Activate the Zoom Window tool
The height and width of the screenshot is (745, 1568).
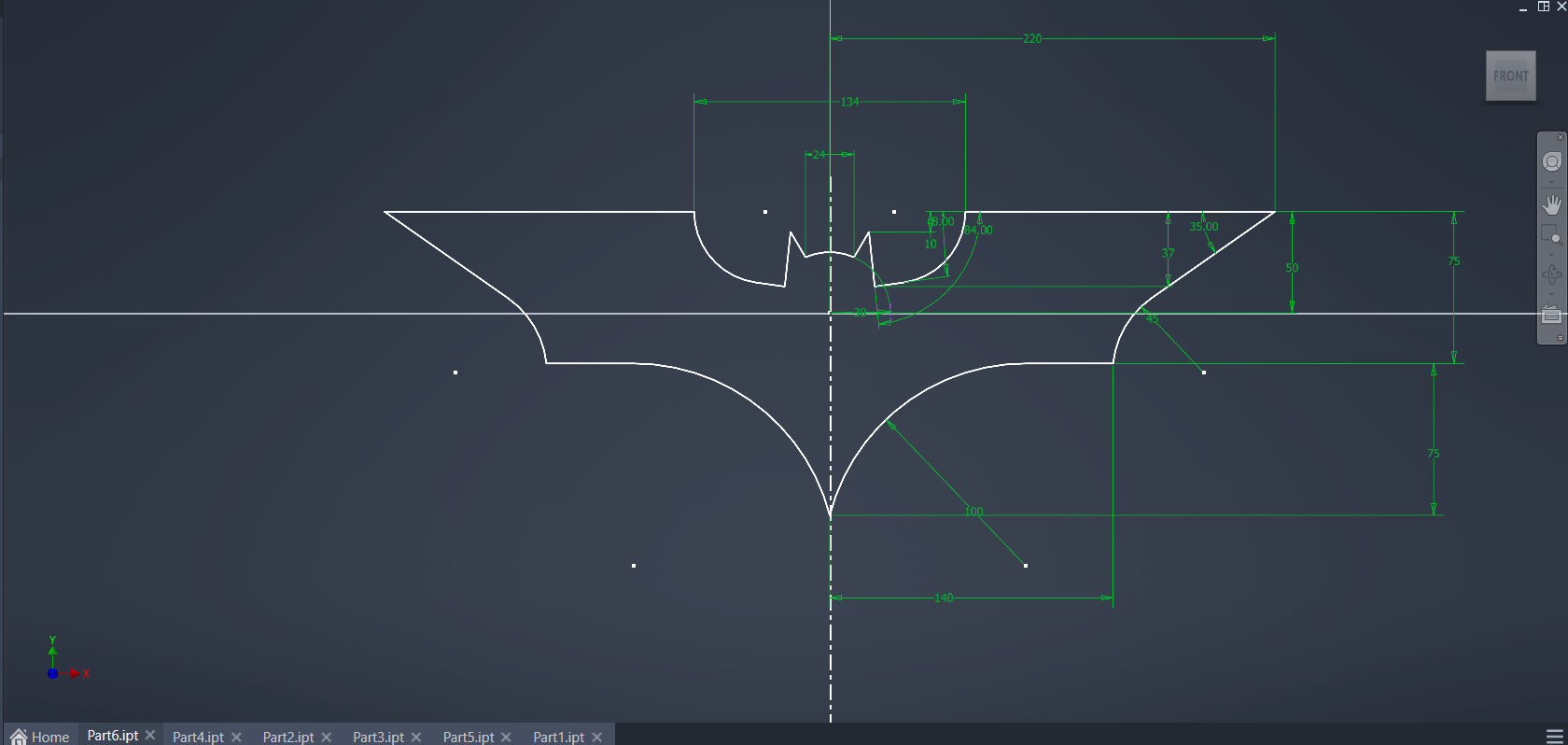point(1551,234)
